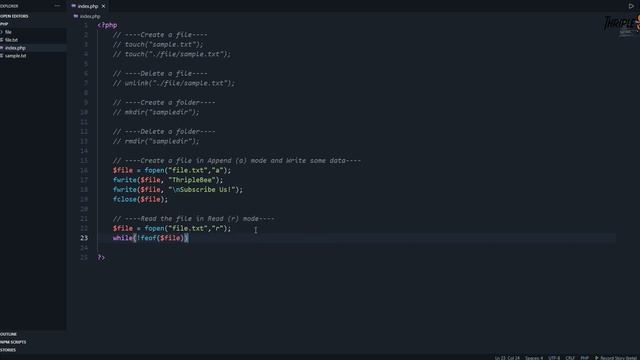Image resolution: width=640 pixels, height=360 pixels.
Task: Click the unlink("./file/sample.txt") comment line
Action: point(173,83)
